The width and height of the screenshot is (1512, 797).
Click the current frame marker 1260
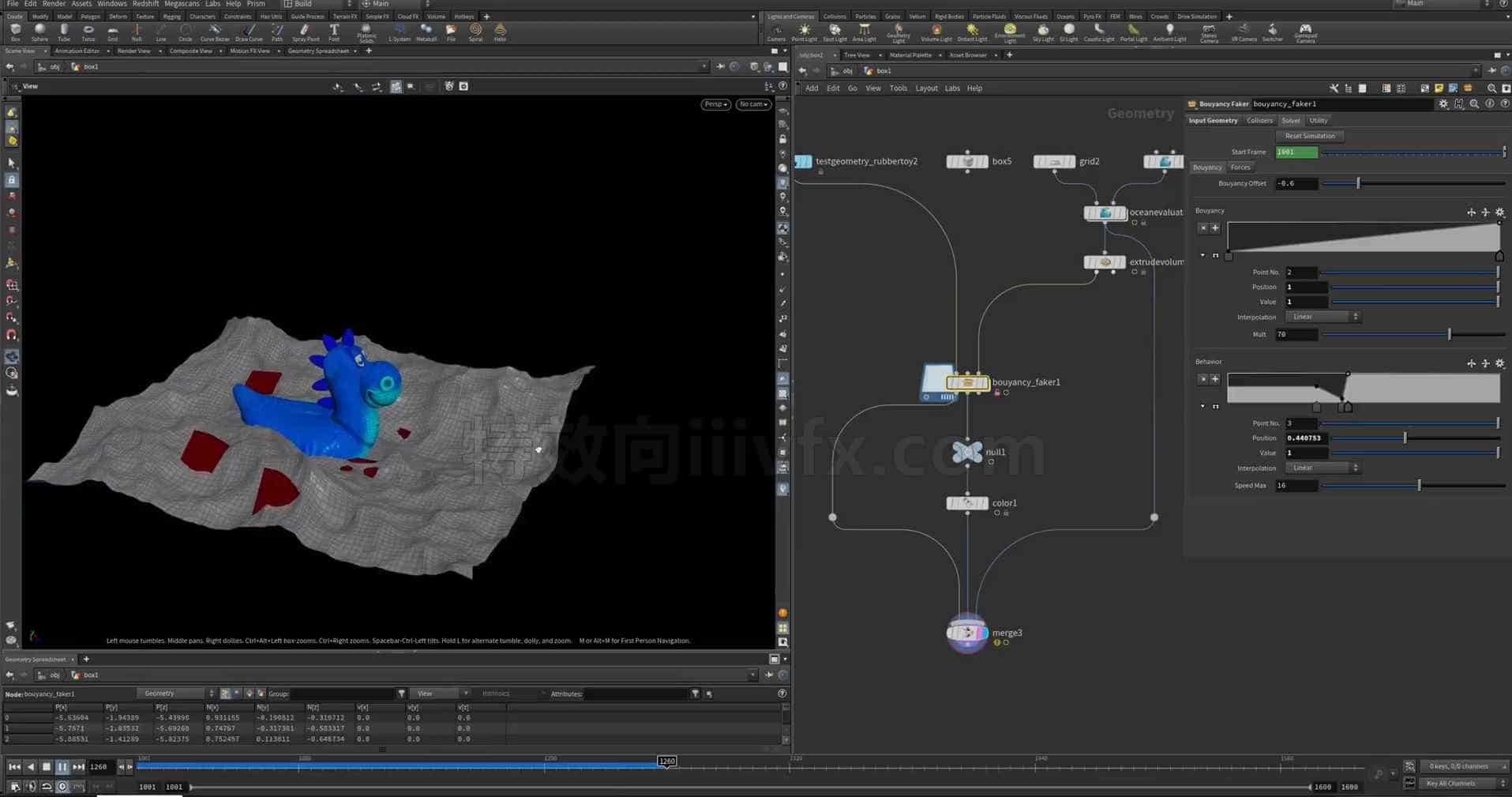[x=667, y=761]
